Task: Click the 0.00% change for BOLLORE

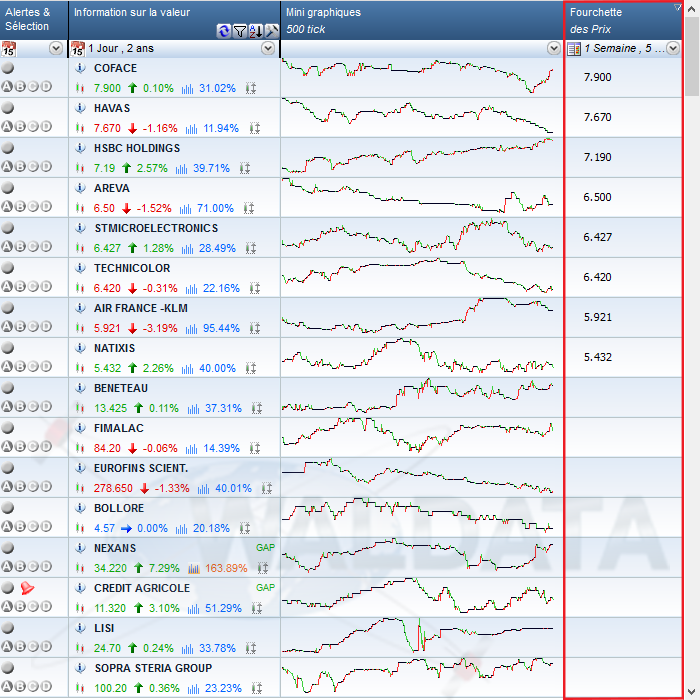Action: click(152, 528)
